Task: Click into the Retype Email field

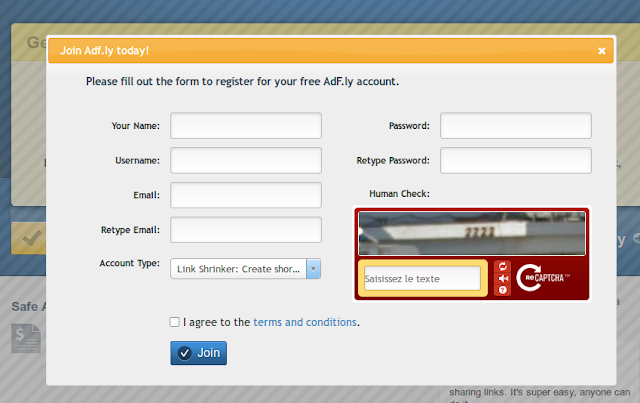Action: [x=246, y=230]
